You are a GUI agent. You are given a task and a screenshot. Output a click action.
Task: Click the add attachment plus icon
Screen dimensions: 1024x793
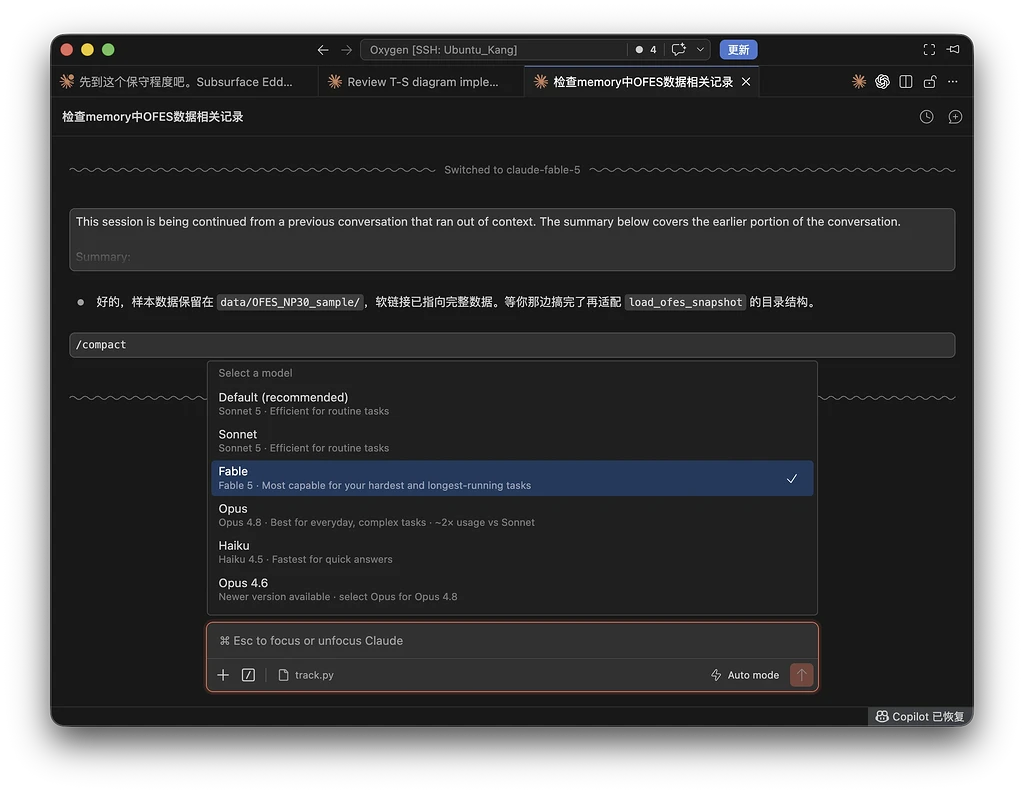point(223,675)
